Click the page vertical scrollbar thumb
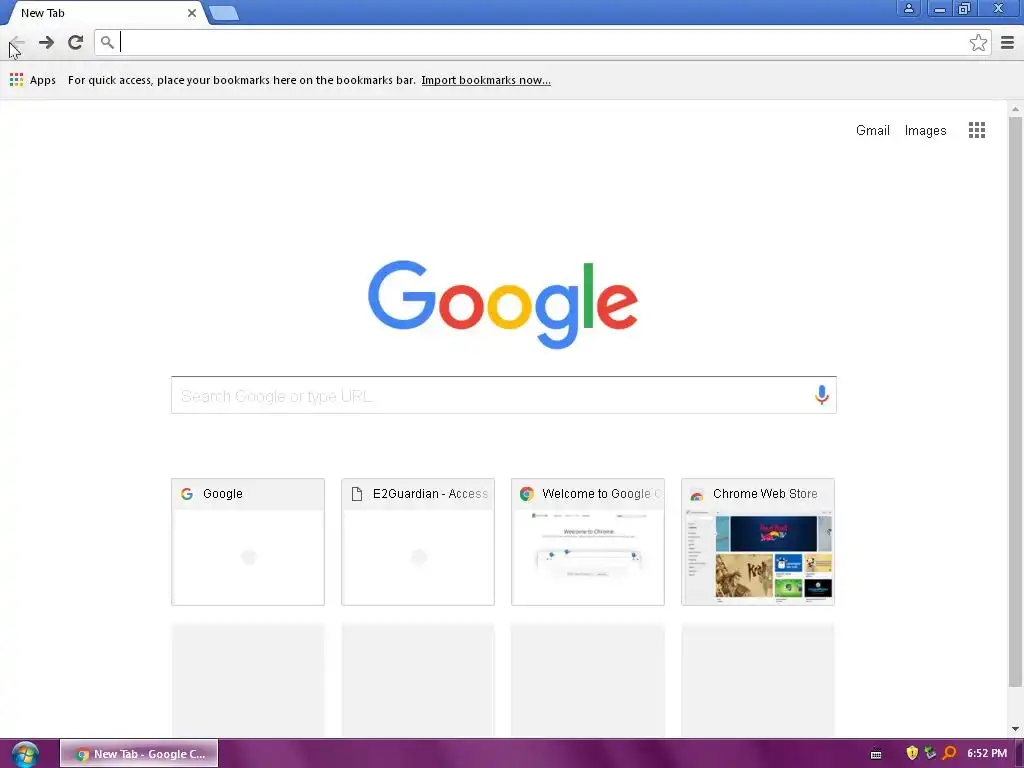Image resolution: width=1024 pixels, height=768 pixels. point(1015,402)
